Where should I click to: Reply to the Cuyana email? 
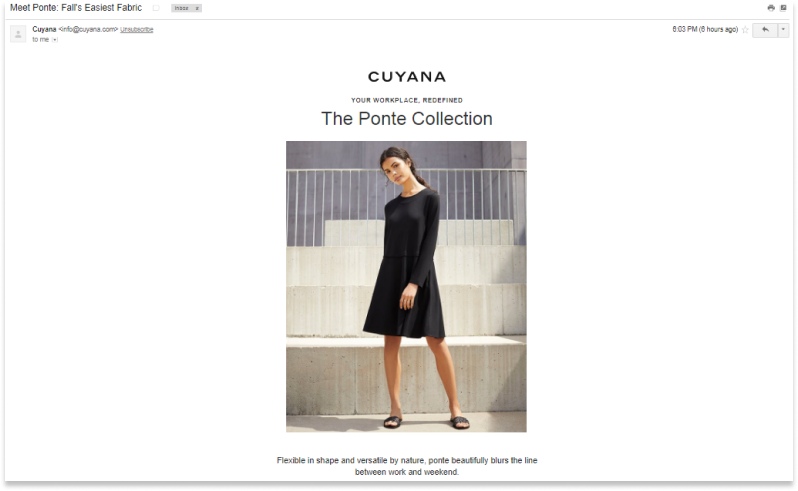tap(765, 30)
